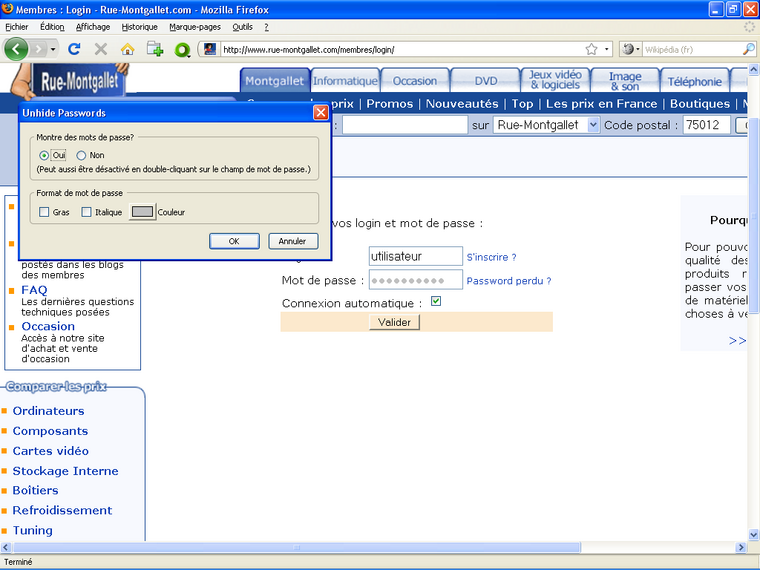
Task: Click the Mot de passe field
Action: coord(416,280)
